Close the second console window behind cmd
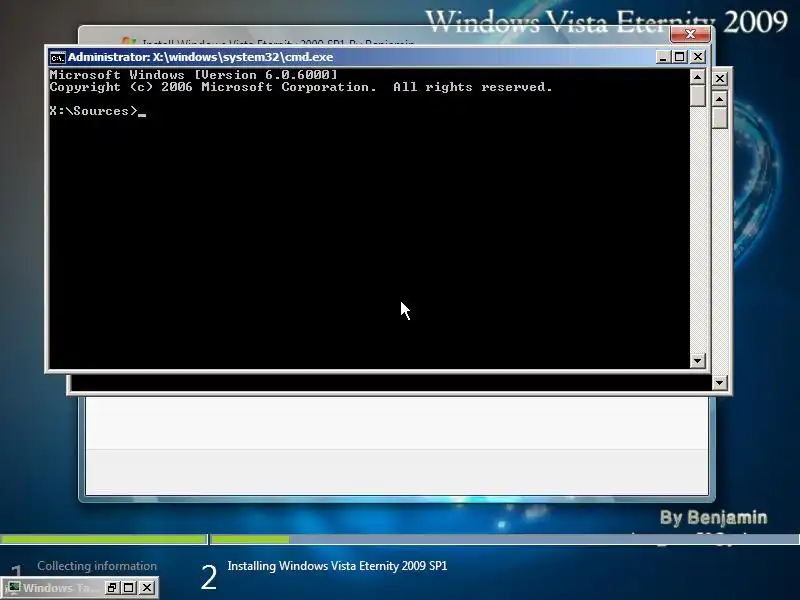 pos(719,79)
